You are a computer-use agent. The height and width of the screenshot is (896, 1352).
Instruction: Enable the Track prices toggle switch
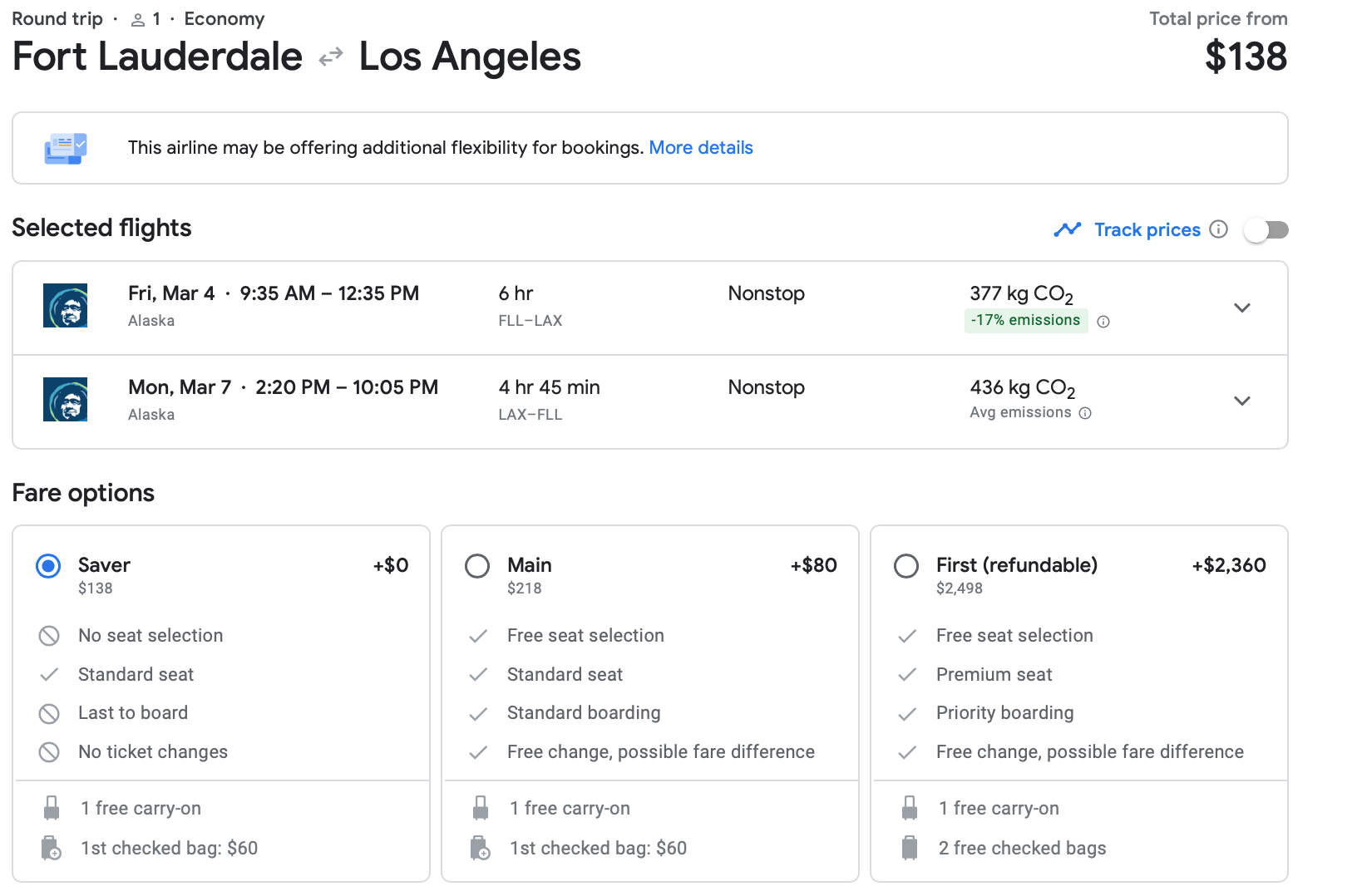pos(1266,229)
